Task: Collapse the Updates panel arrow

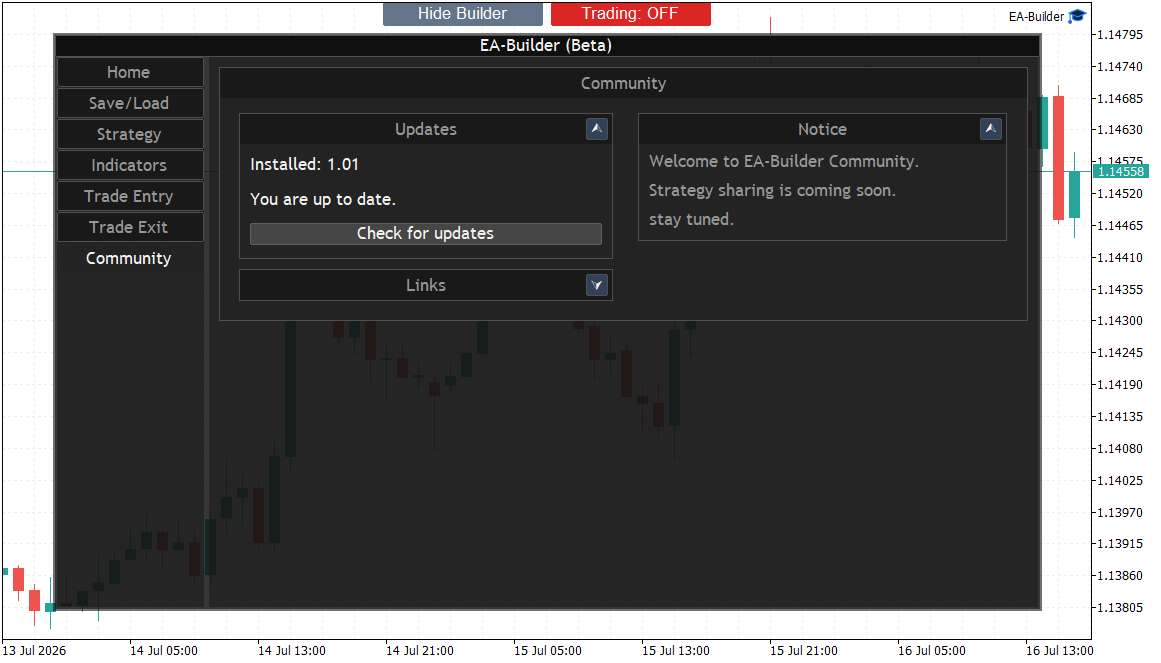Action: pyautogui.click(x=597, y=129)
